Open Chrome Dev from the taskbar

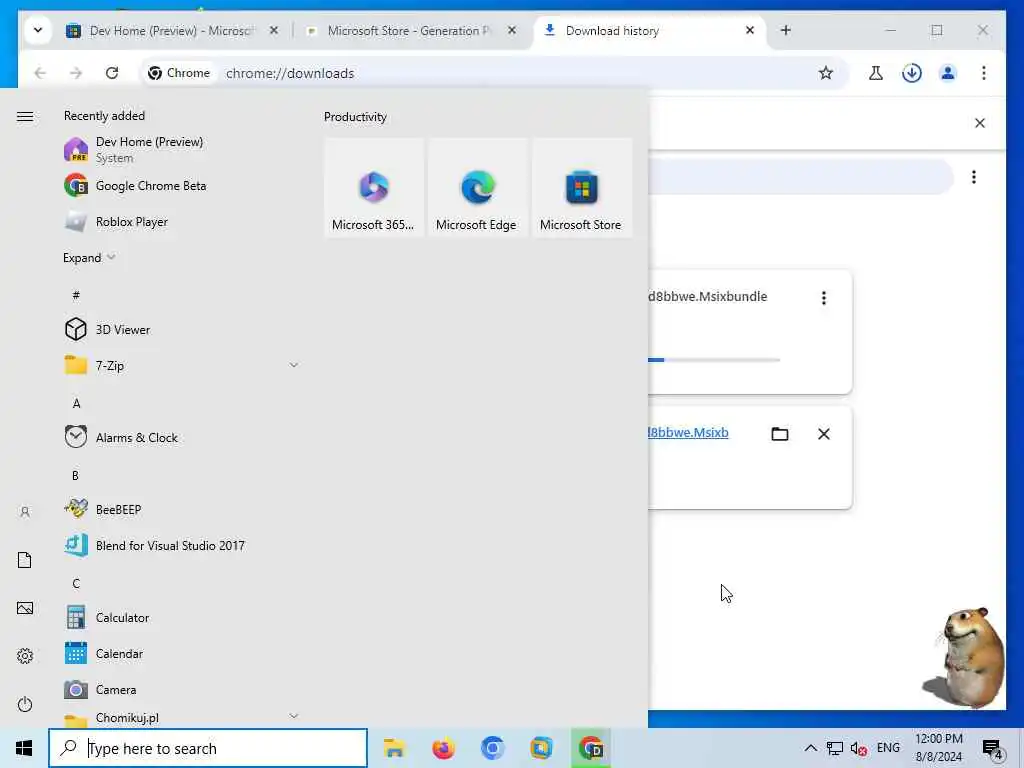click(590, 748)
